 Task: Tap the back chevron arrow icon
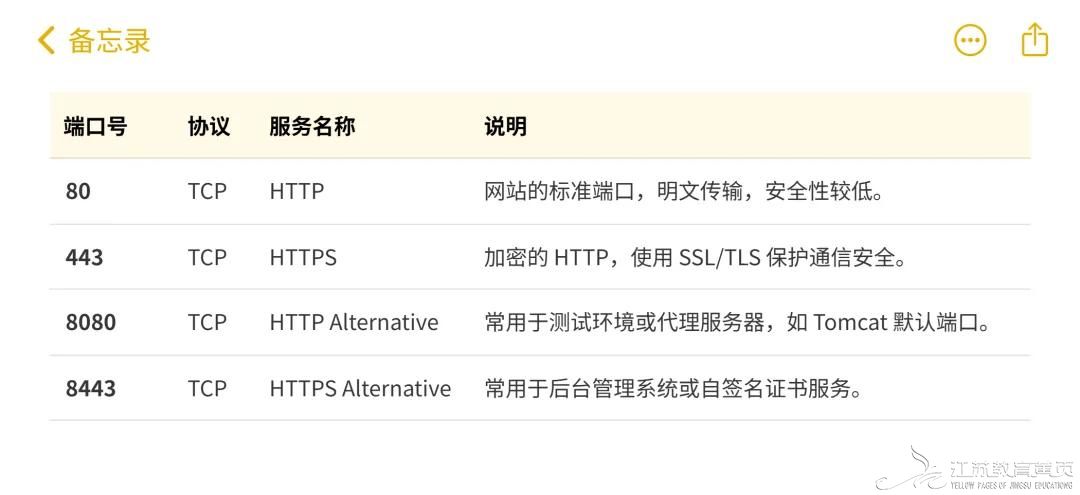click(x=46, y=41)
